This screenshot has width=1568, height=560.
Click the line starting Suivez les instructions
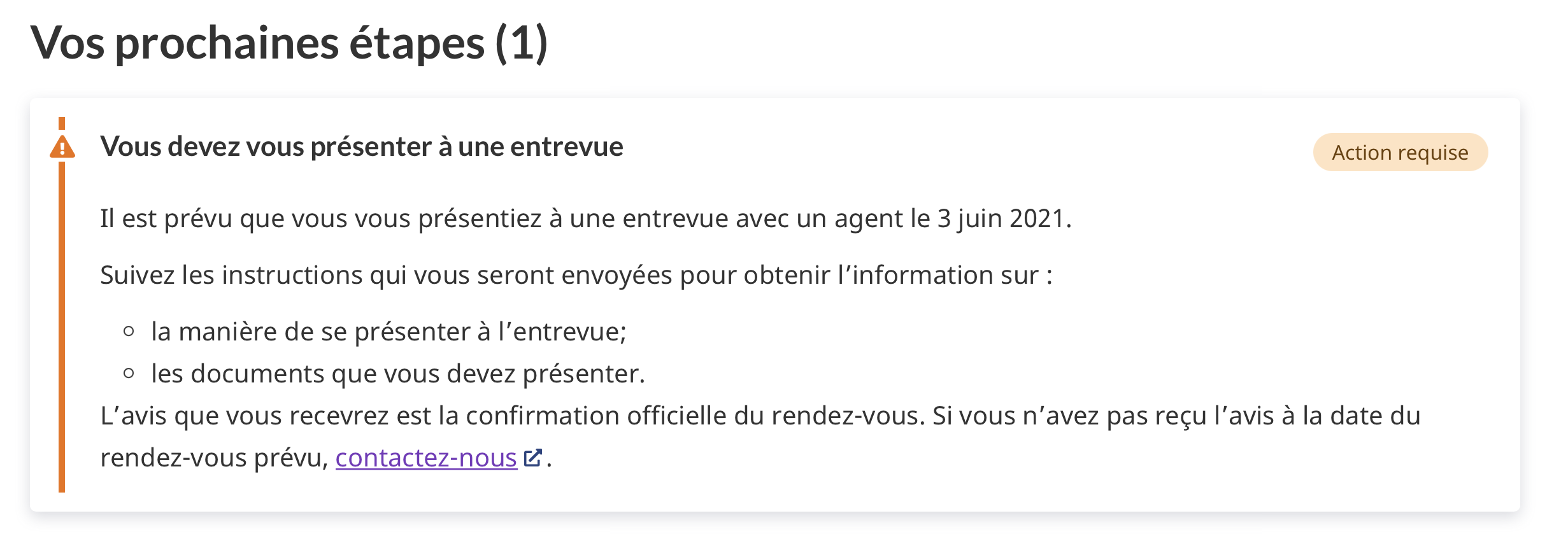[576, 276]
